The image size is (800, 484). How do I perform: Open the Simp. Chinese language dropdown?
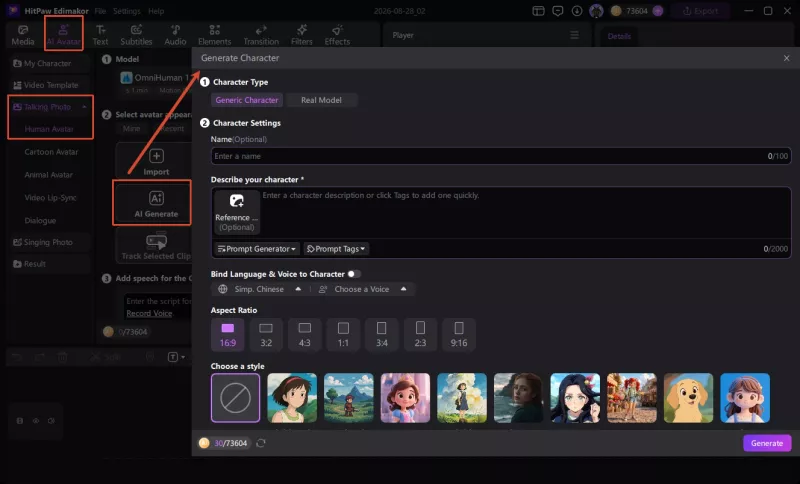click(259, 289)
